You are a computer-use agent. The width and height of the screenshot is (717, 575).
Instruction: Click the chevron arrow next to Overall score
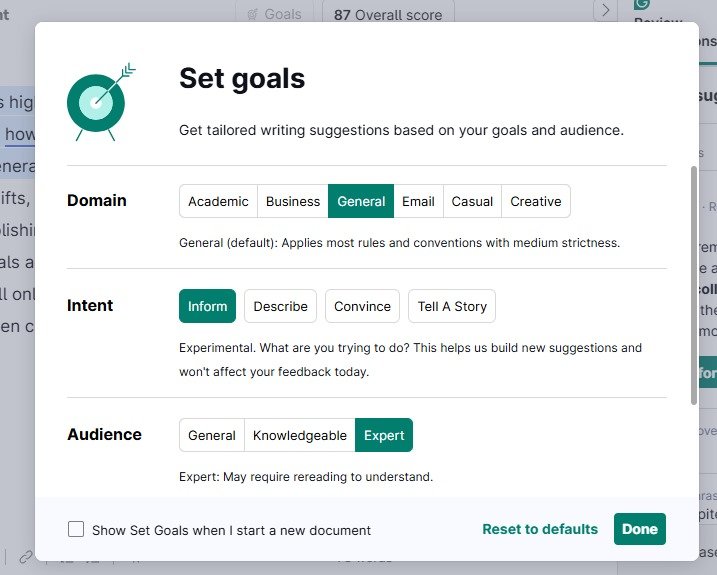[x=605, y=10]
